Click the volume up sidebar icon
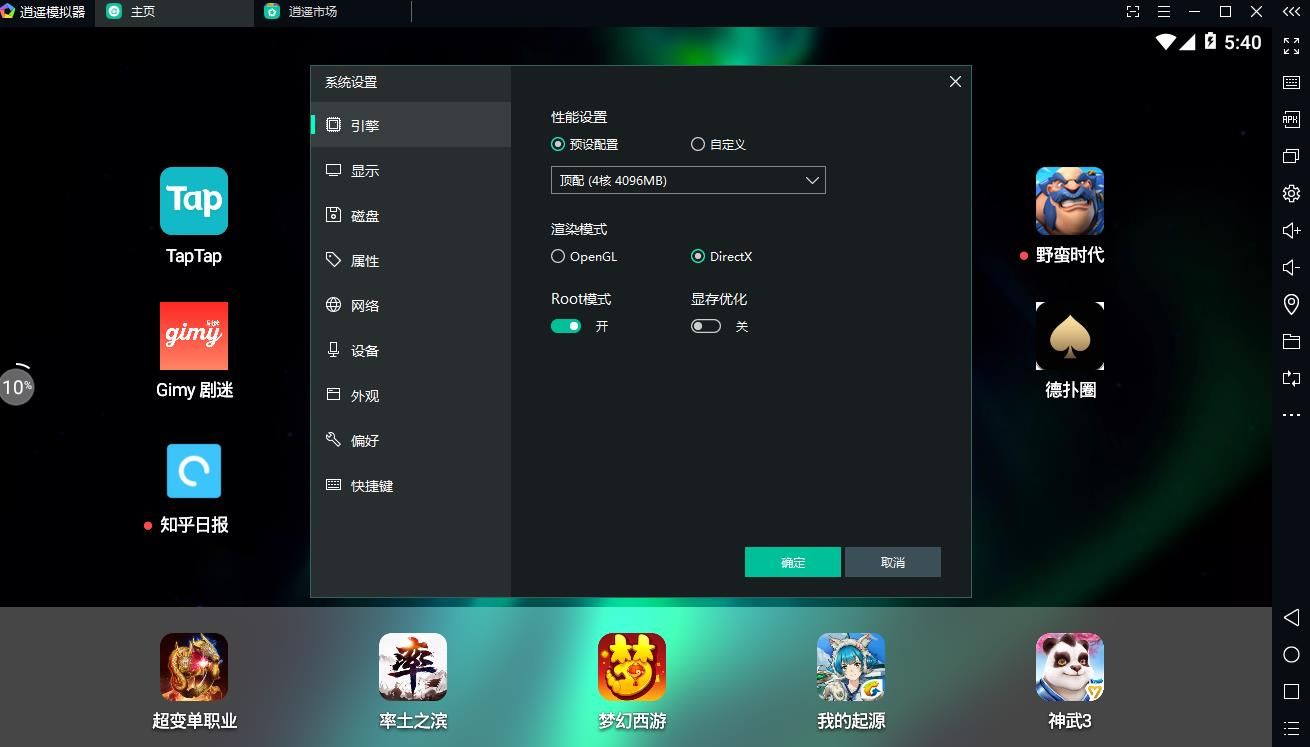Image resolution: width=1310 pixels, height=747 pixels. (1291, 231)
